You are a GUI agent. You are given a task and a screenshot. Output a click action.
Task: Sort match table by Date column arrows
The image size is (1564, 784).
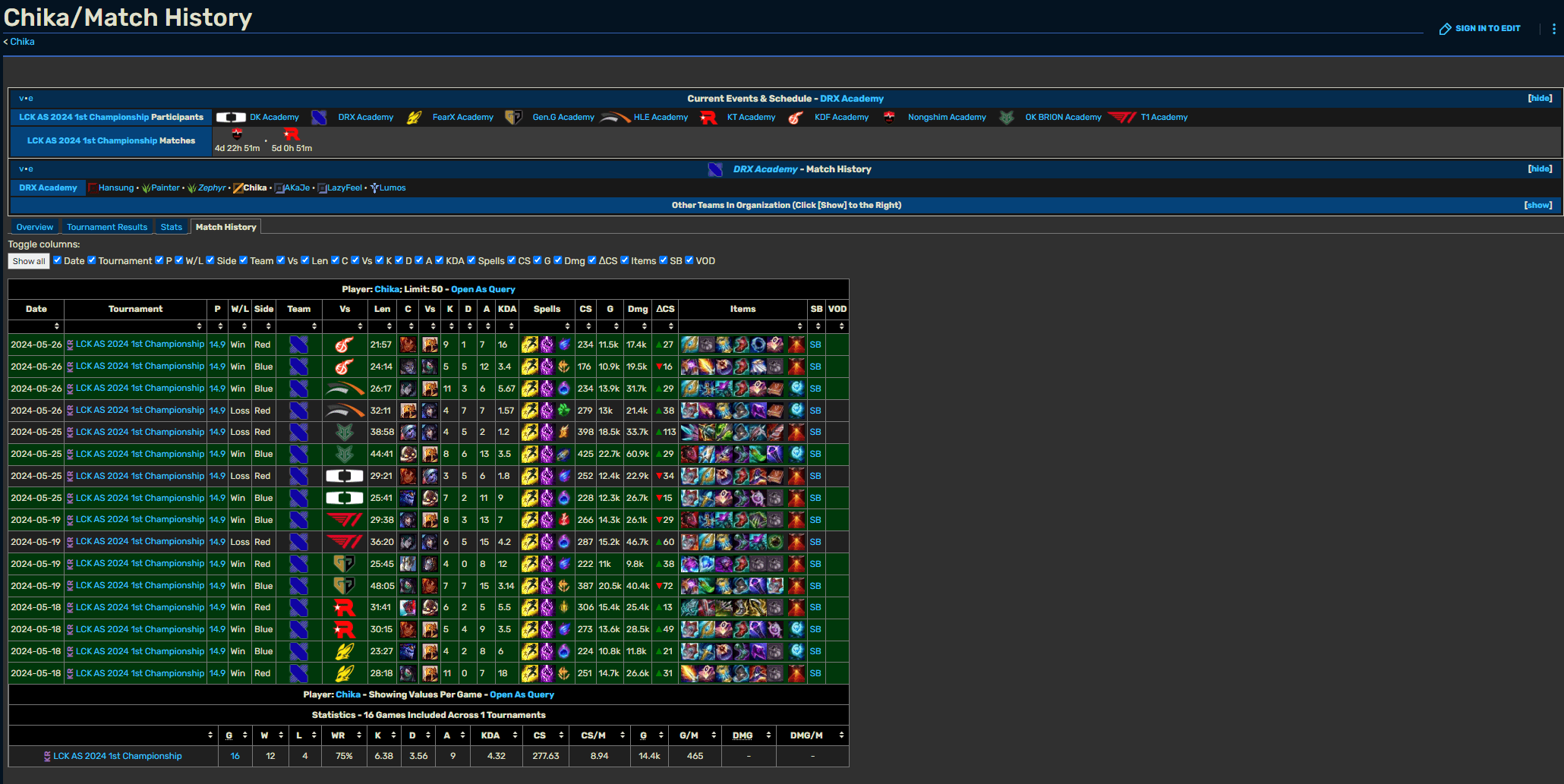click(x=56, y=326)
